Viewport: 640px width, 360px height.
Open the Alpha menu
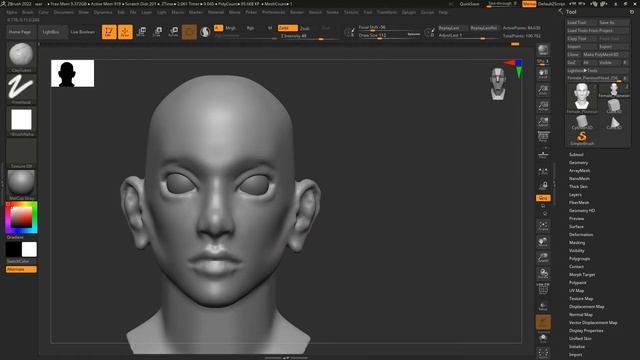[12, 12]
